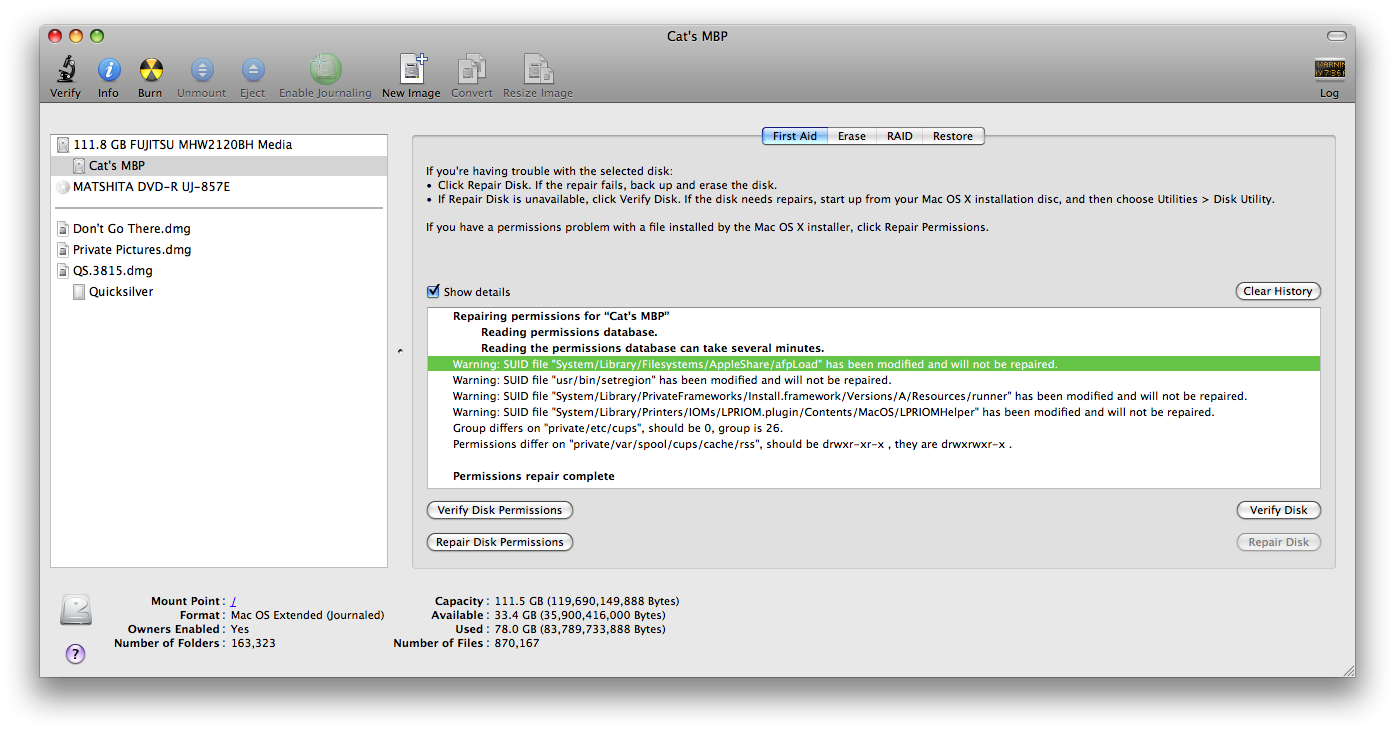Select Private Pictures.dmg image
Image resolution: width=1395 pixels, height=732 pixels.
(219, 250)
